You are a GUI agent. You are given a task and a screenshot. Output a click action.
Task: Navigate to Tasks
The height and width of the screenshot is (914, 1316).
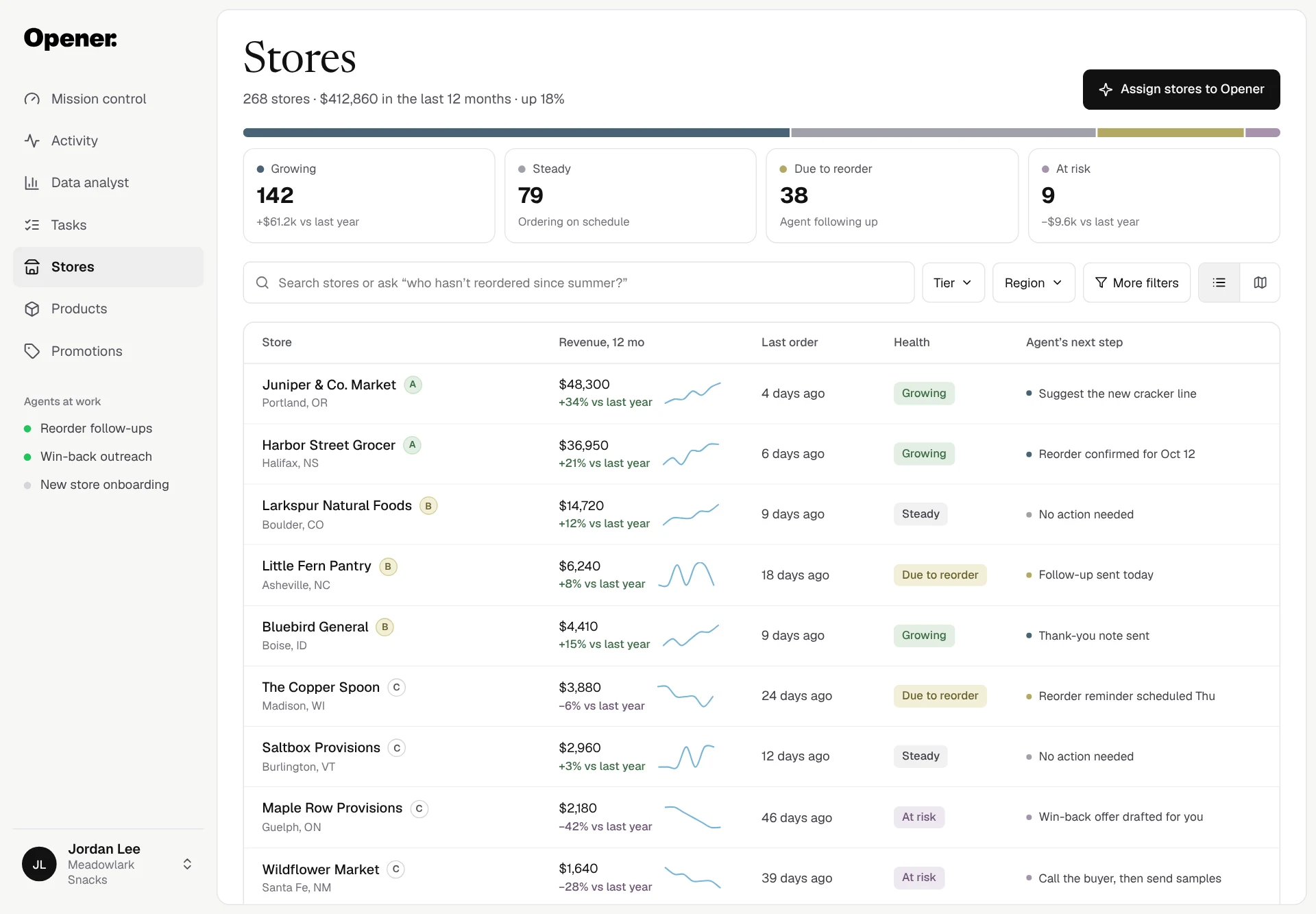(x=108, y=225)
